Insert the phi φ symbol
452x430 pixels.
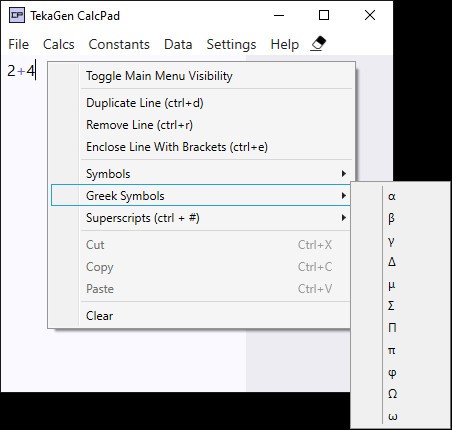(x=400, y=372)
